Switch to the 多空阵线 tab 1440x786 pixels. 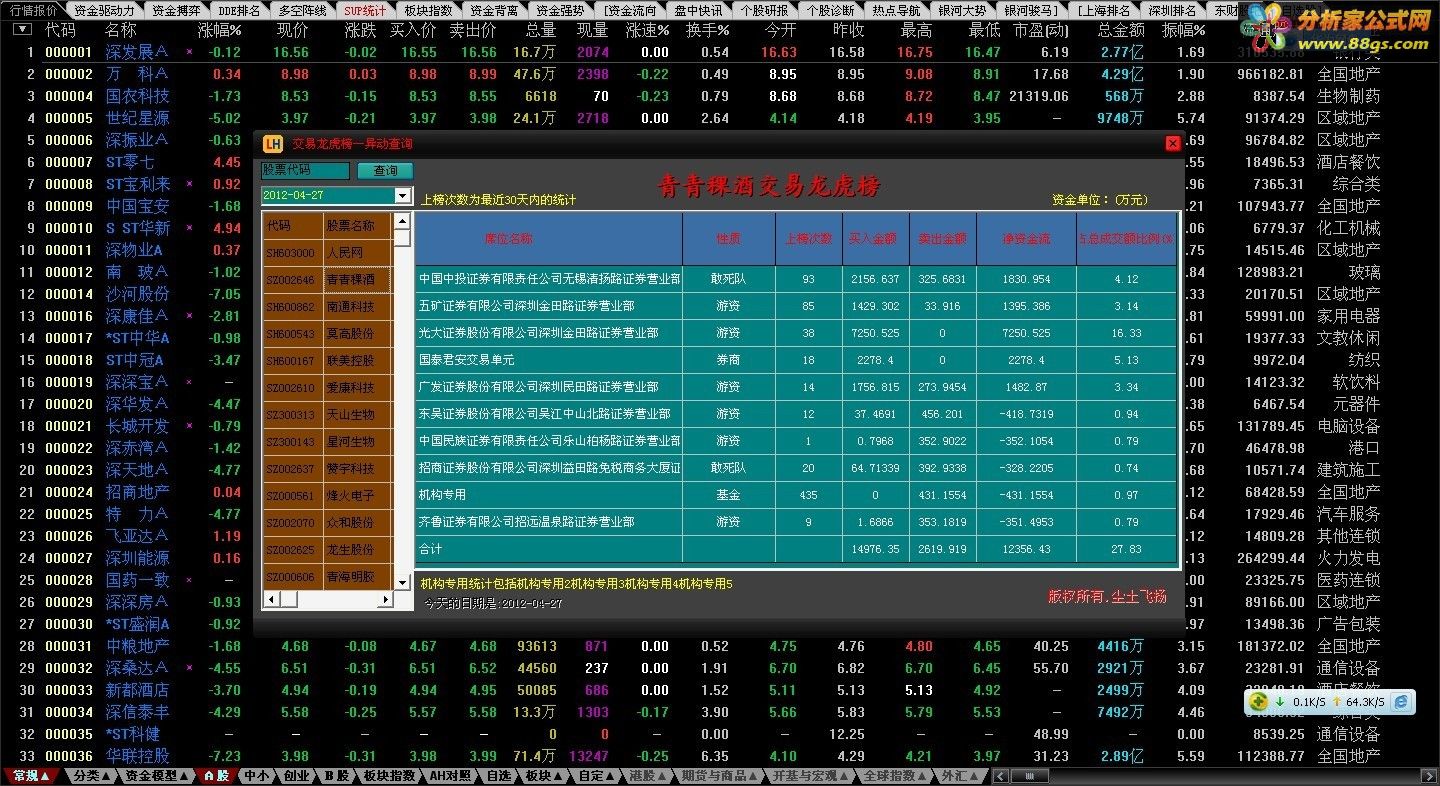pyautogui.click(x=303, y=10)
